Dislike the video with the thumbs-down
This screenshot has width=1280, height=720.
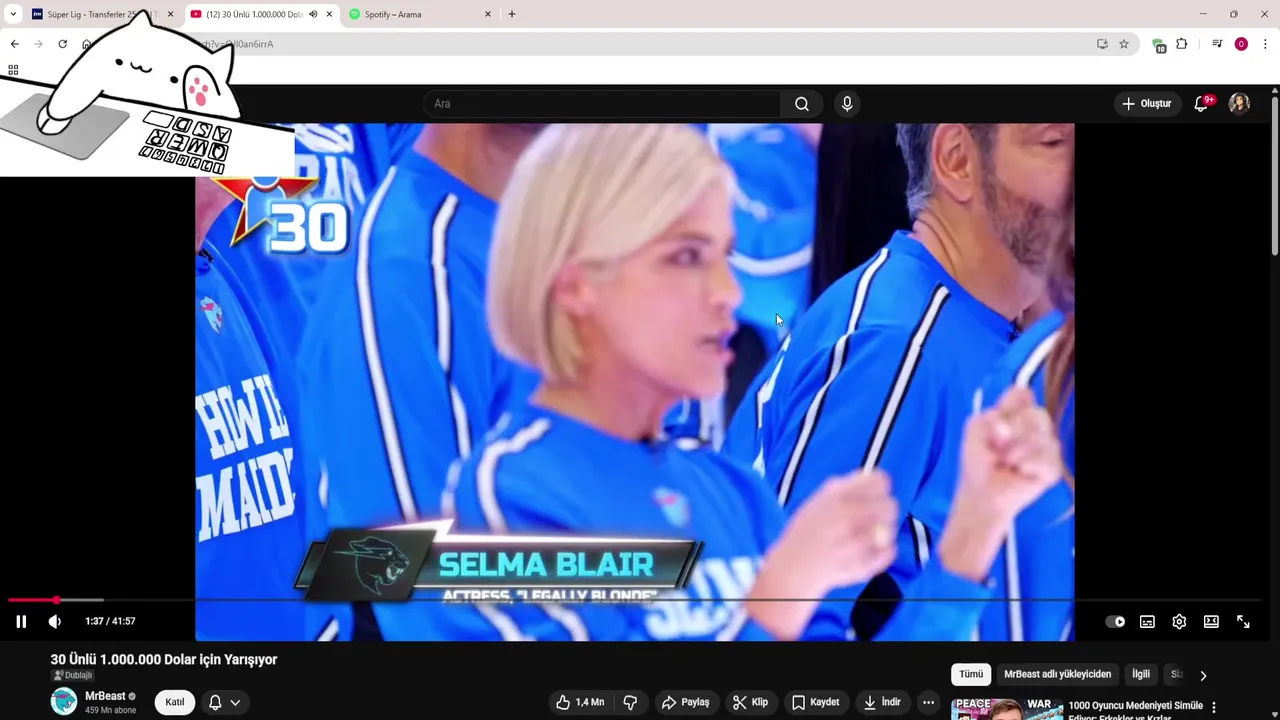click(x=630, y=702)
